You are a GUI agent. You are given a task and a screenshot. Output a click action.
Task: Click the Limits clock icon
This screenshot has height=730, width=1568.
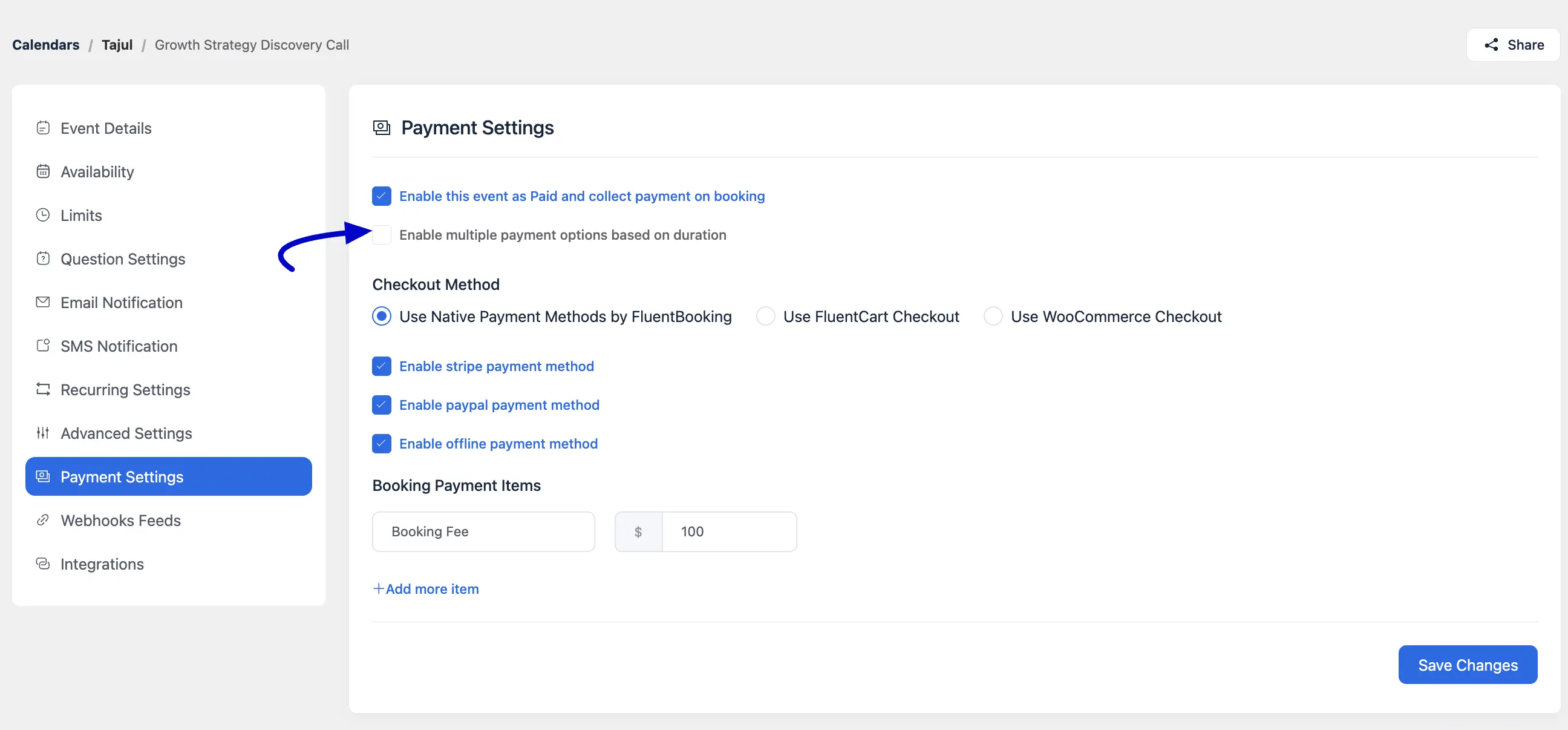[42, 215]
